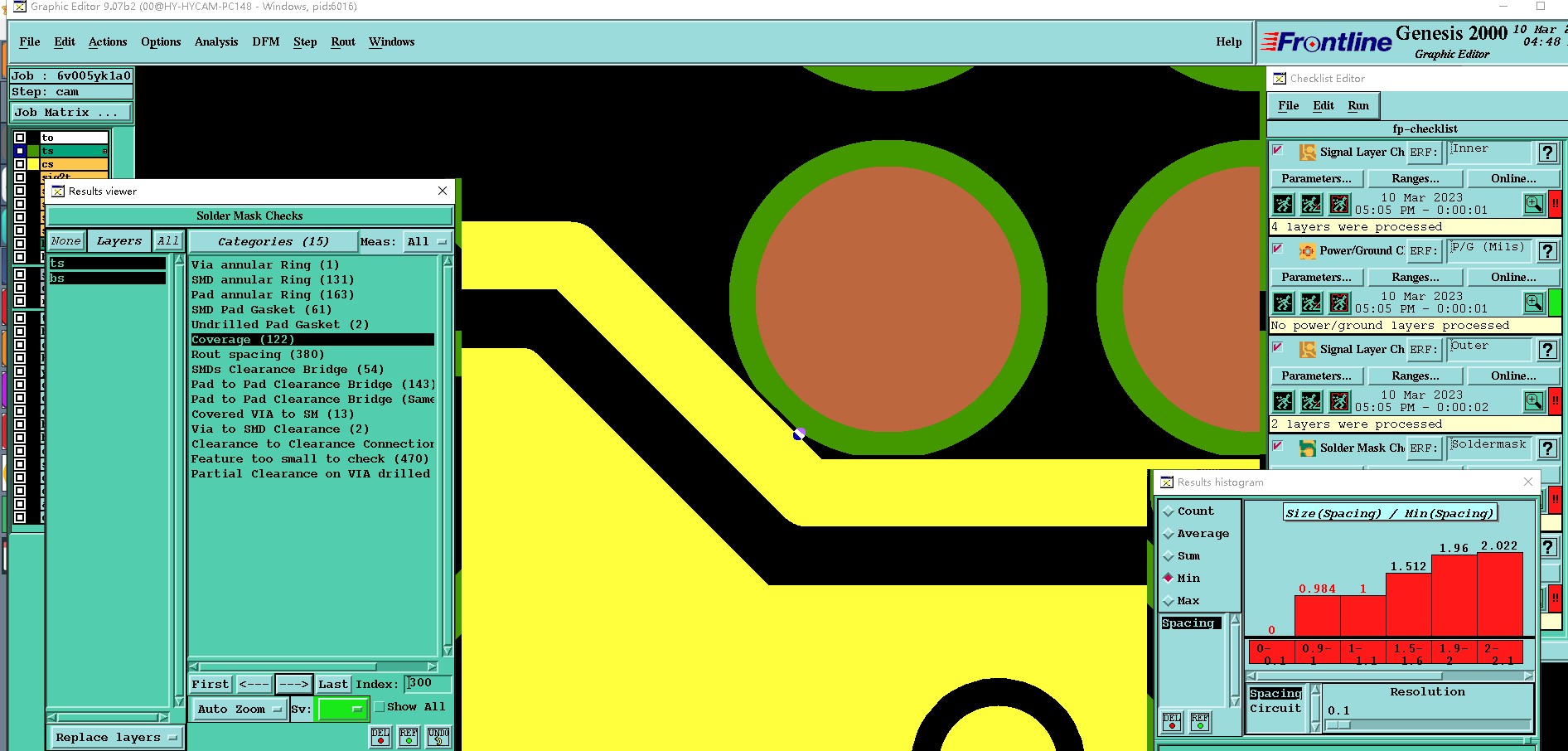Select the Count radio option in histogram
Viewport: 1568px width, 751px height.
(x=1169, y=511)
